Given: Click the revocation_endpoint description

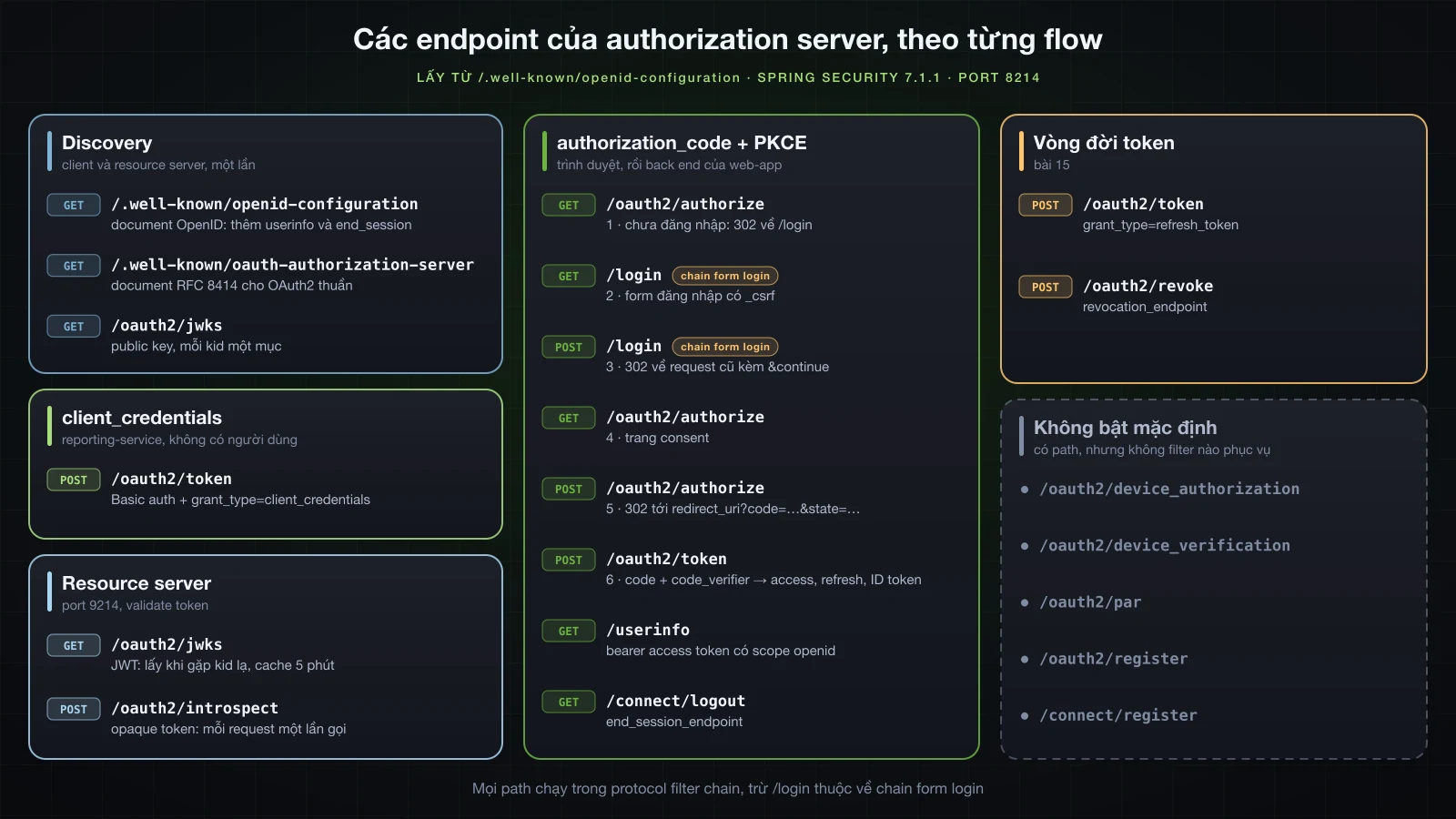Looking at the screenshot, I should (x=1145, y=307).
